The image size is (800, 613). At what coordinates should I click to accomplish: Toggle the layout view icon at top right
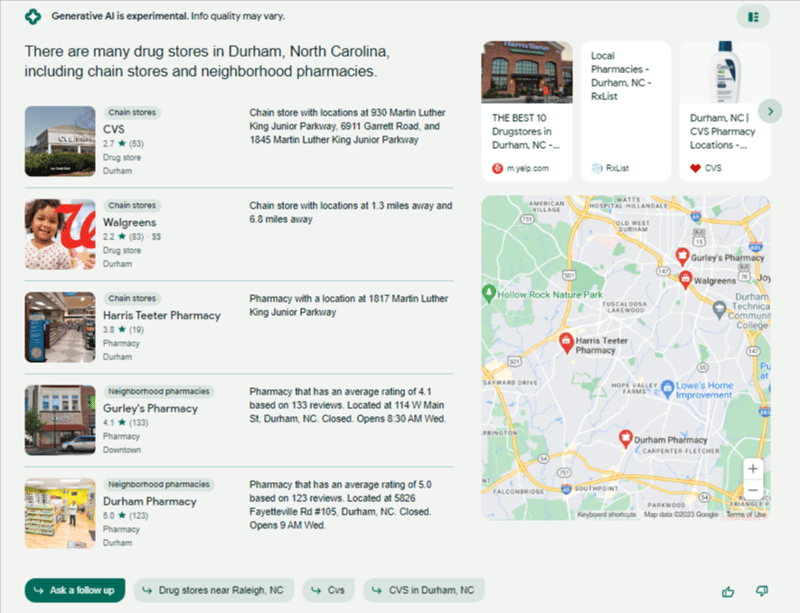[753, 17]
